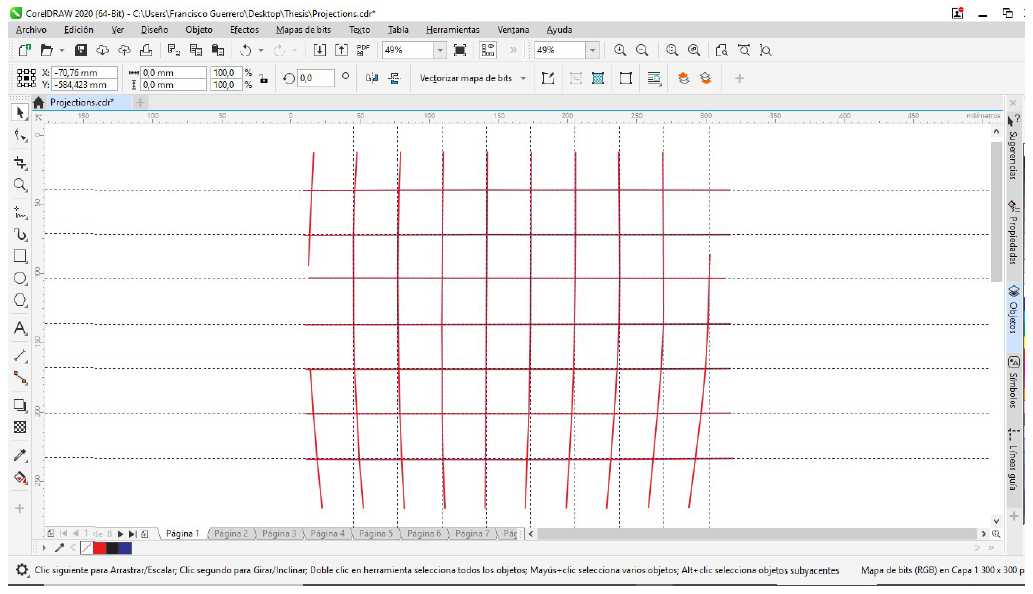This screenshot has width=1033, height=594.
Task: Click the no-fill swatch in the document palette
Action: coord(86,548)
